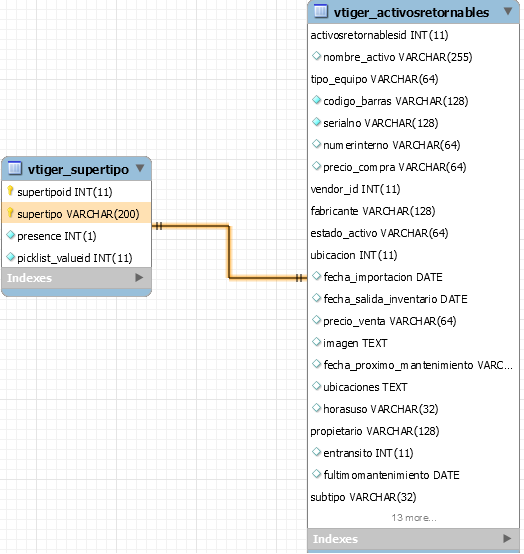Collapse vtiger_activosretornables using header arrow
This screenshot has height=554, width=524.
point(508,11)
